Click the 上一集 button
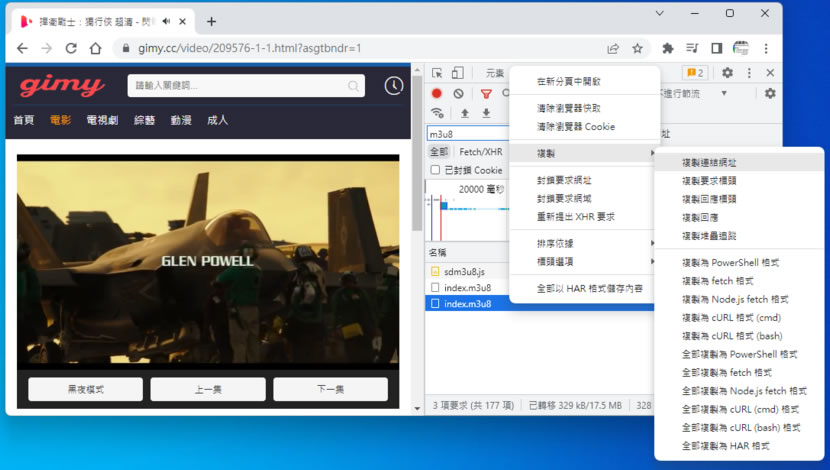 208,390
